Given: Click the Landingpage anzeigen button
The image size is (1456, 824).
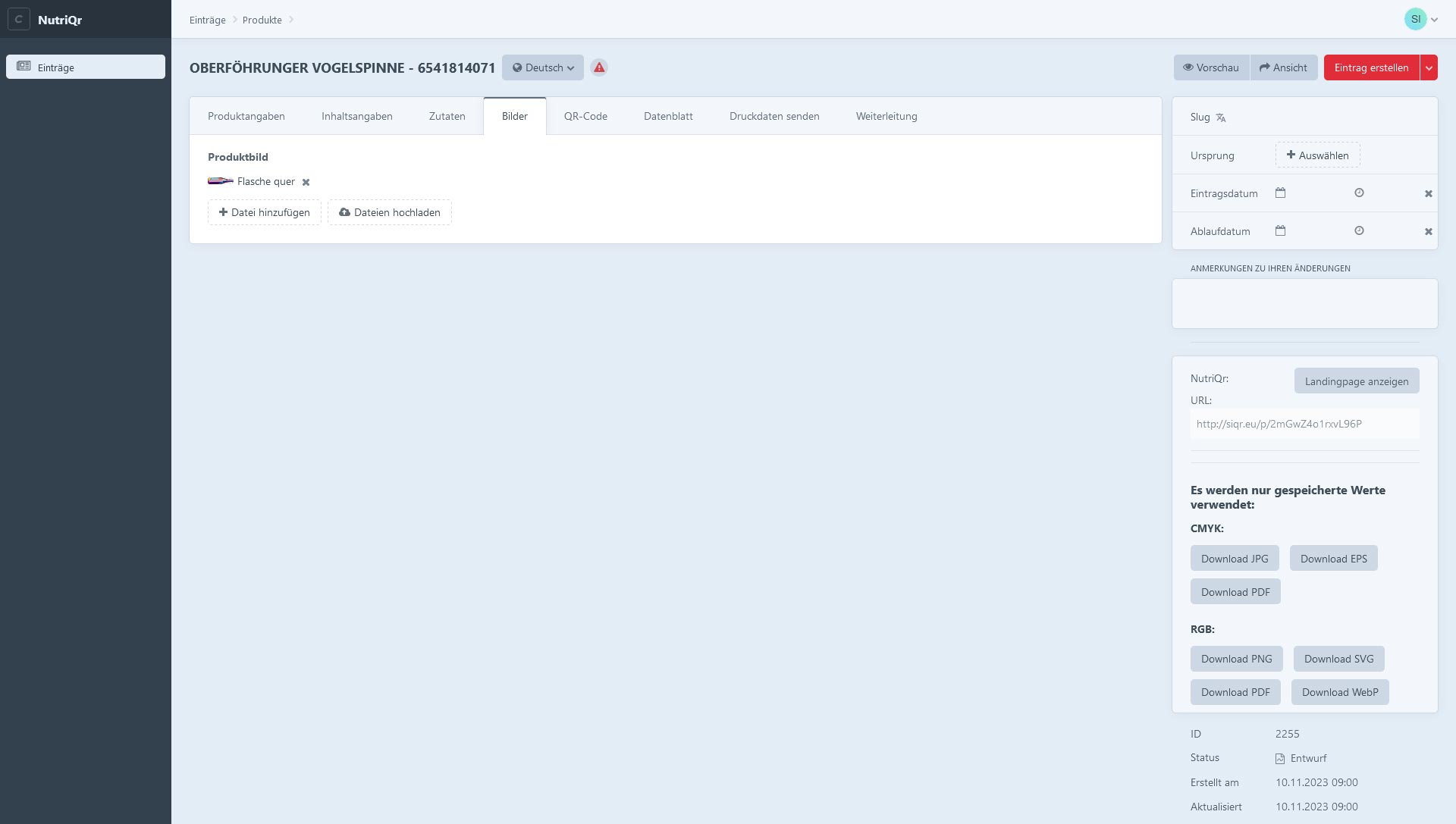Looking at the screenshot, I should click(1356, 381).
